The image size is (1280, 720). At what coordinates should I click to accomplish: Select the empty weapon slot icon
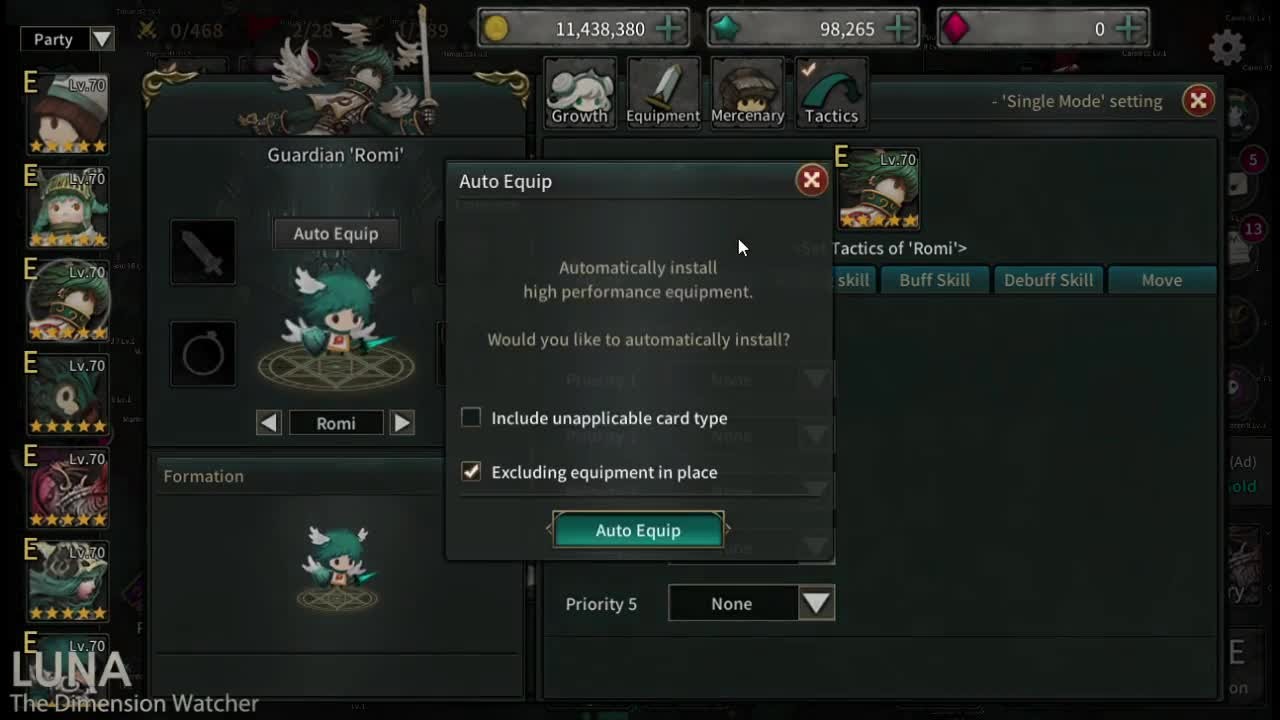[203, 252]
